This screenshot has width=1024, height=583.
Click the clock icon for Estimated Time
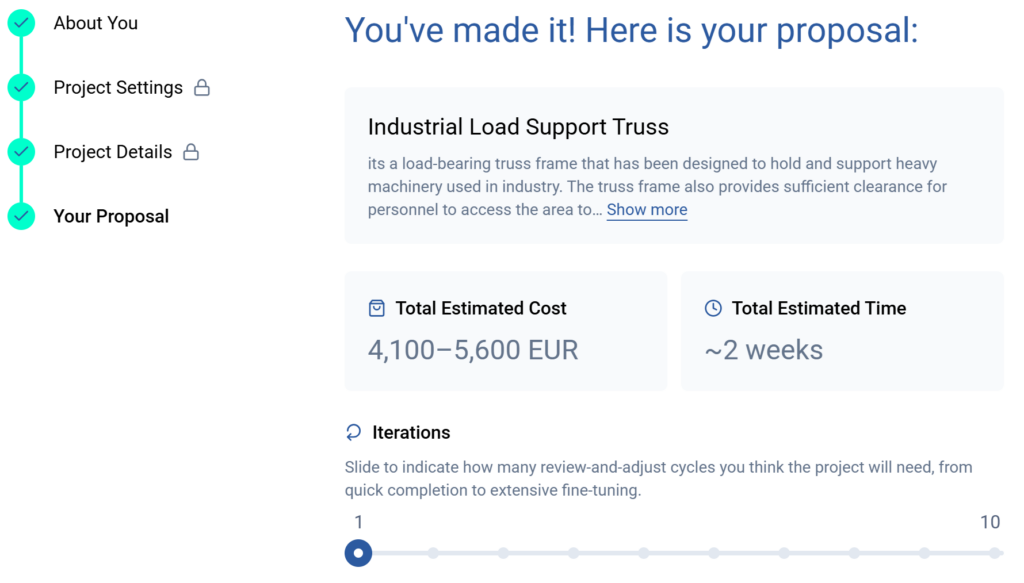click(713, 308)
